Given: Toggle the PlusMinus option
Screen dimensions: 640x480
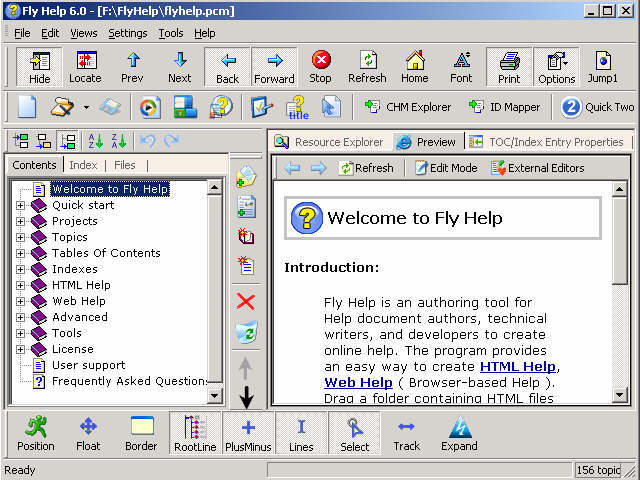Looking at the screenshot, I should [248, 433].
